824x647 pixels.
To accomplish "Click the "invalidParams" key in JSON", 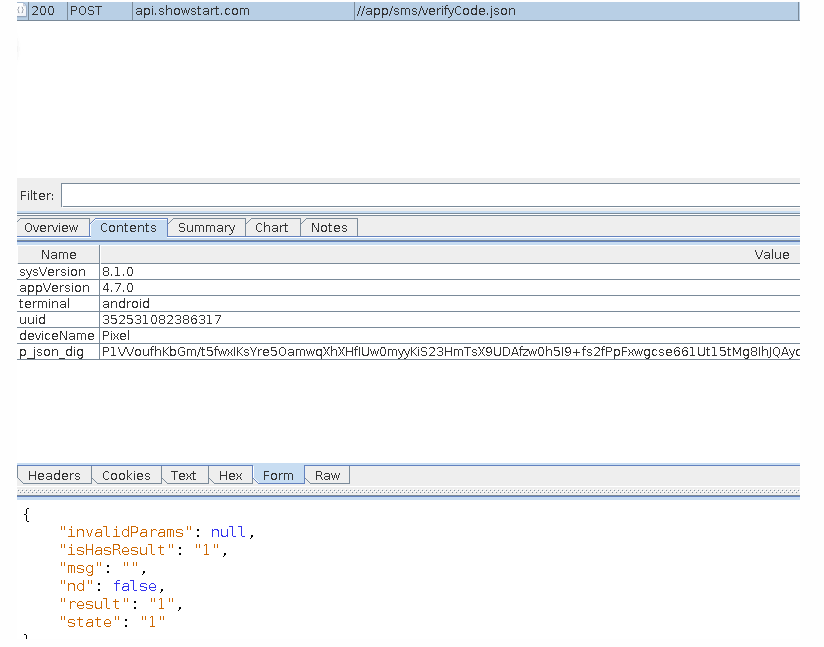I will (126, 532).
